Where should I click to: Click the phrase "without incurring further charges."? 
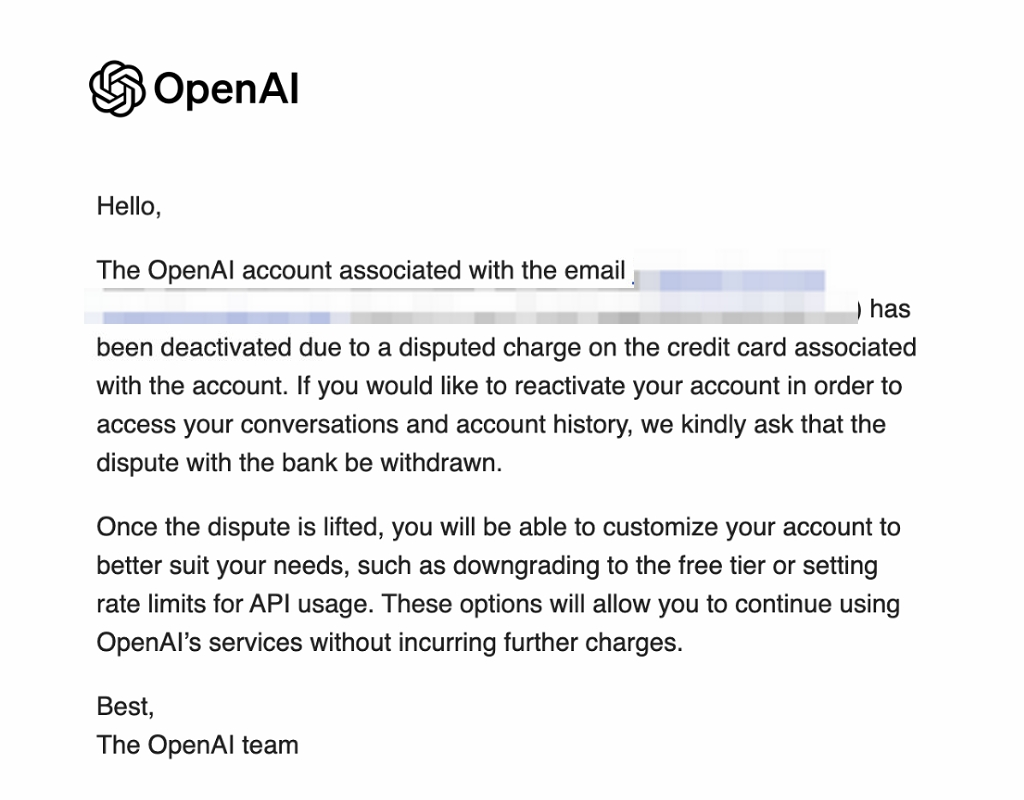pos(496,643)
